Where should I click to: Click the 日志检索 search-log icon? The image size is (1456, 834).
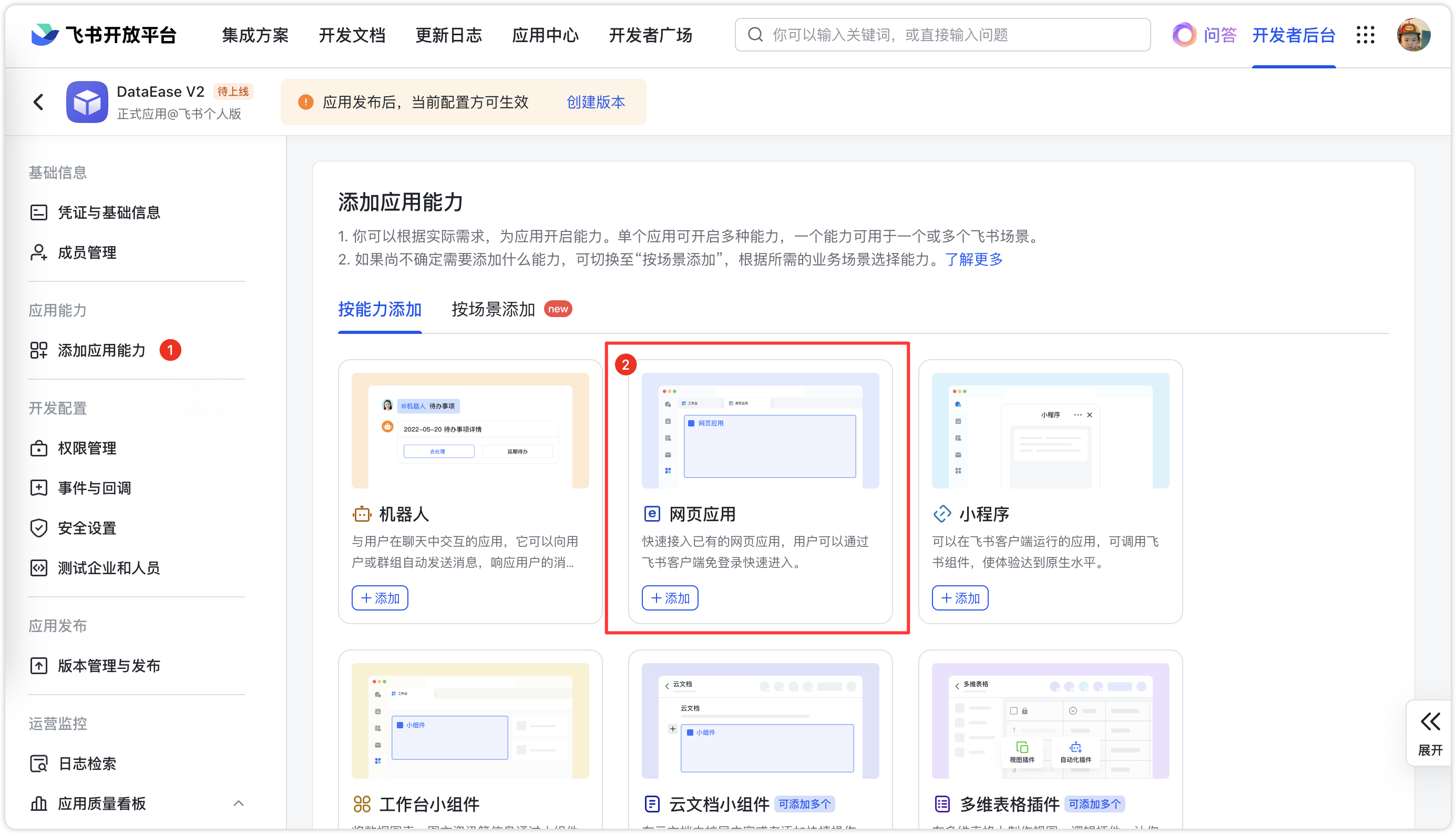38,764
